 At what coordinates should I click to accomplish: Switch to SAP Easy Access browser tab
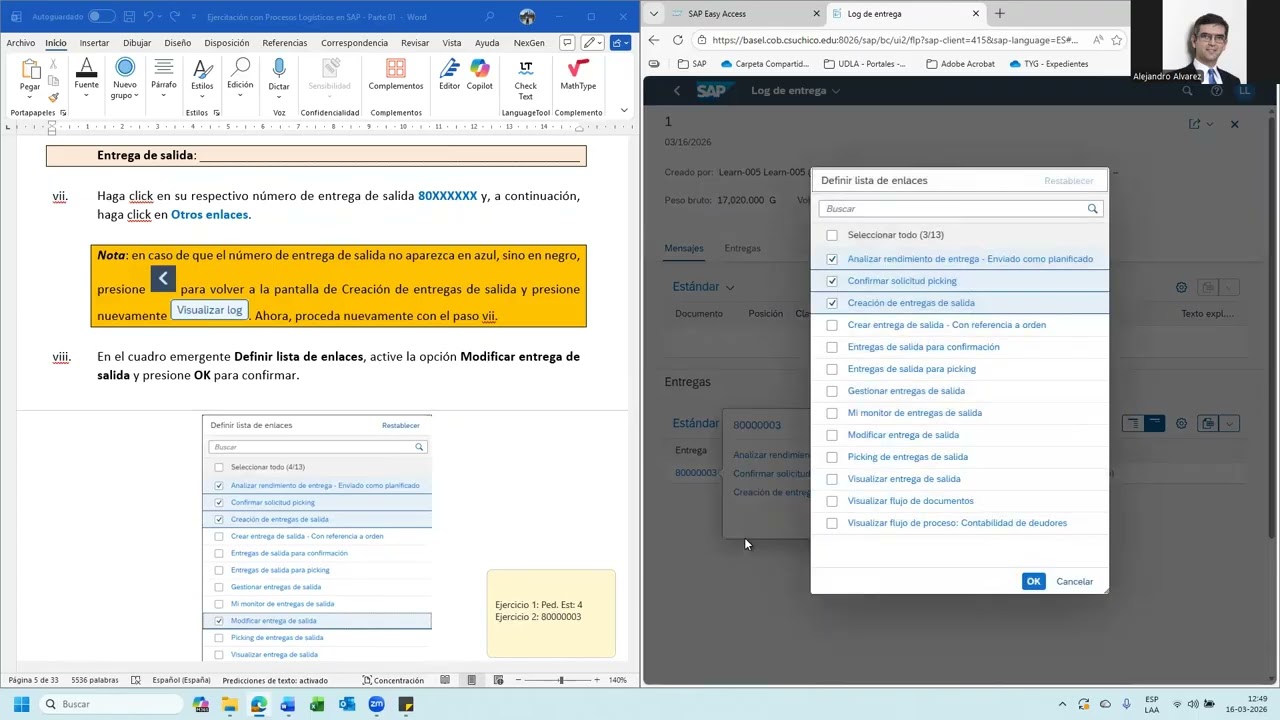737,14
